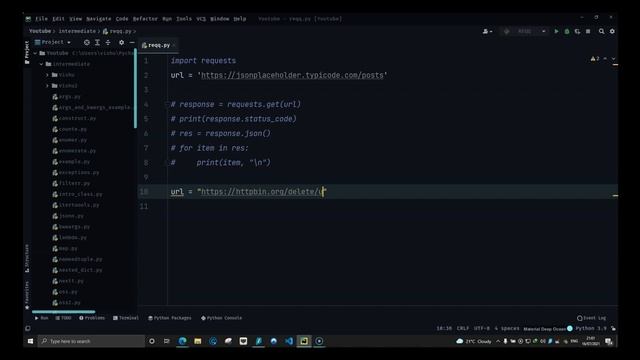Open IDE settings gear in top toolbar

tap(612, 31)
